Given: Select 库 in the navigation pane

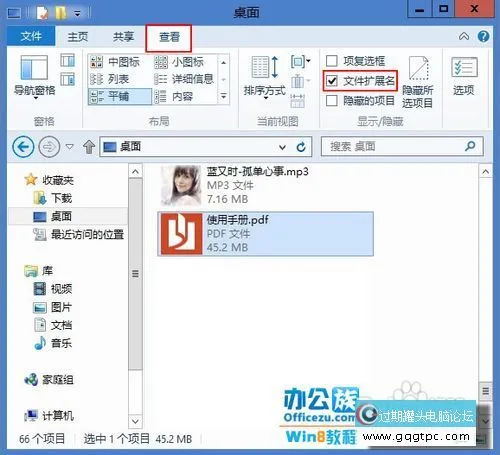Looking at the screenshot, I should [39, 271].
